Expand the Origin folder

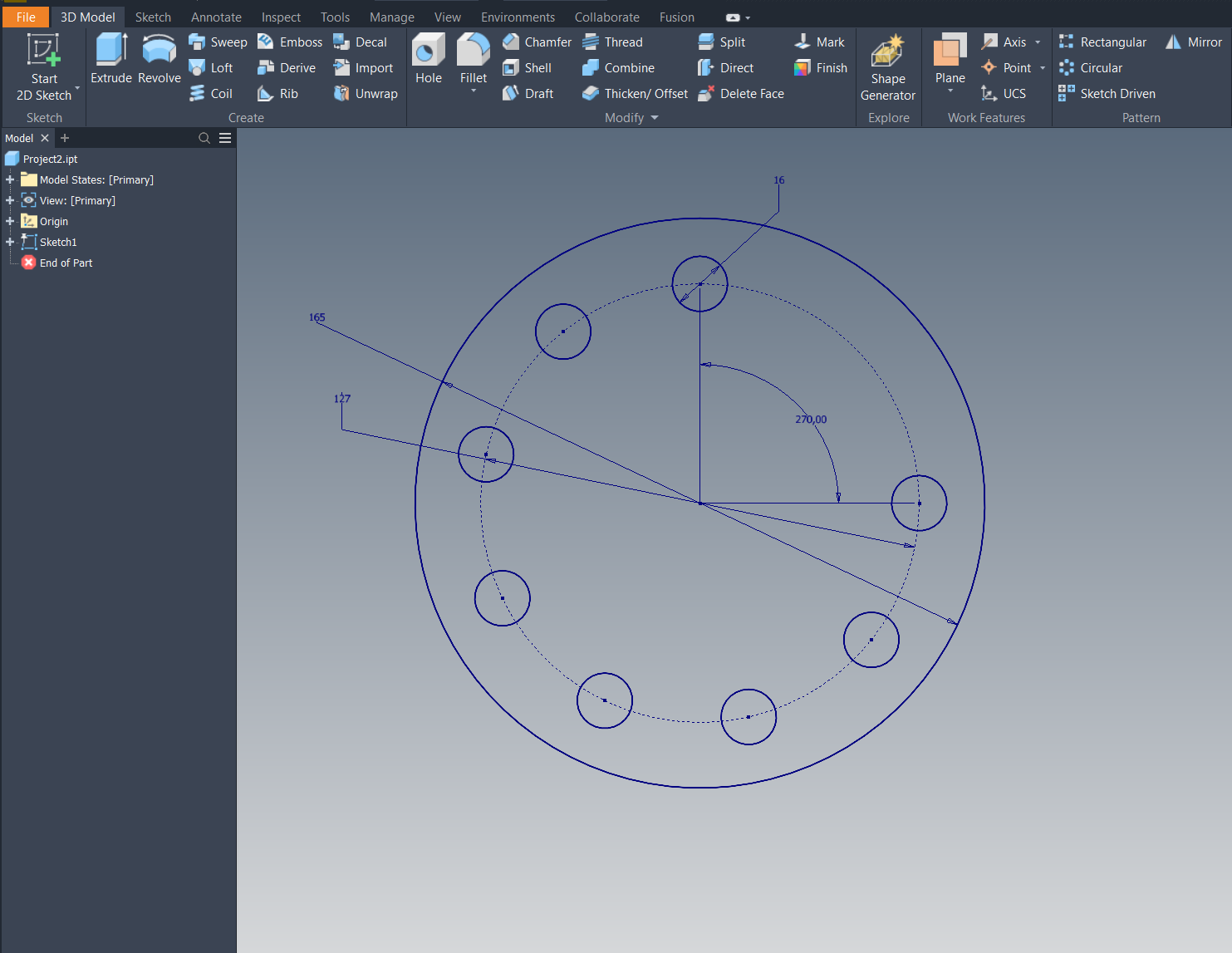coord(10,221)
